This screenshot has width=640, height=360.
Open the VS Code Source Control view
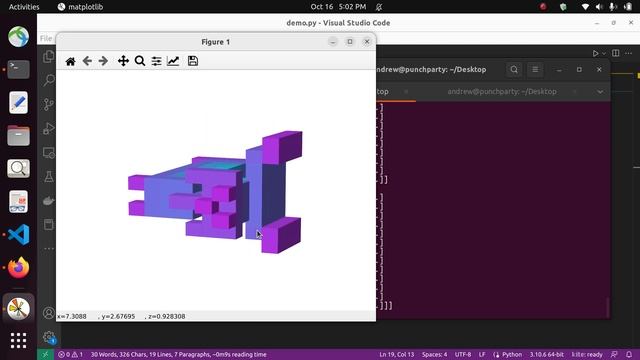click(x=49, y=104)
